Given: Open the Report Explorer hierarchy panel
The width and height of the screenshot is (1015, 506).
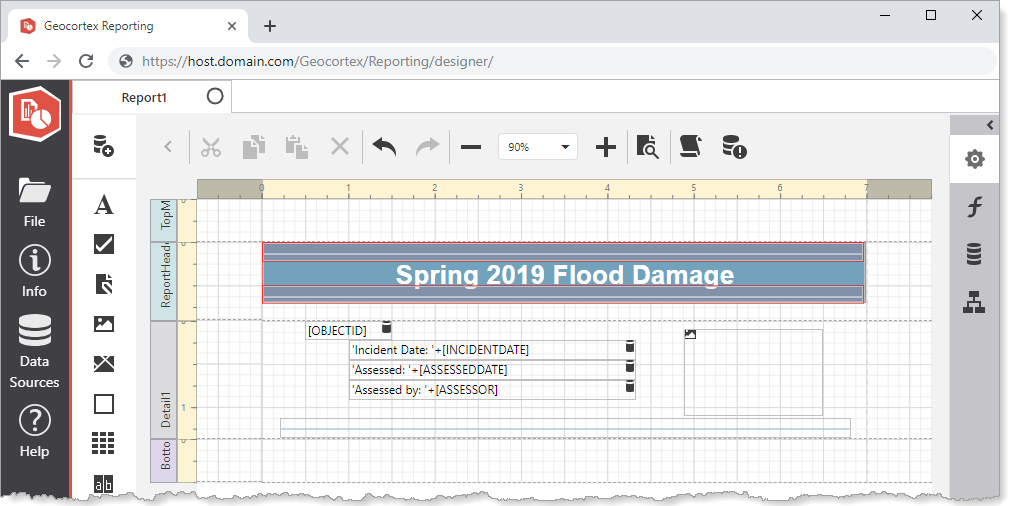Looking at the screenshot, I should (x=974, y=302).
